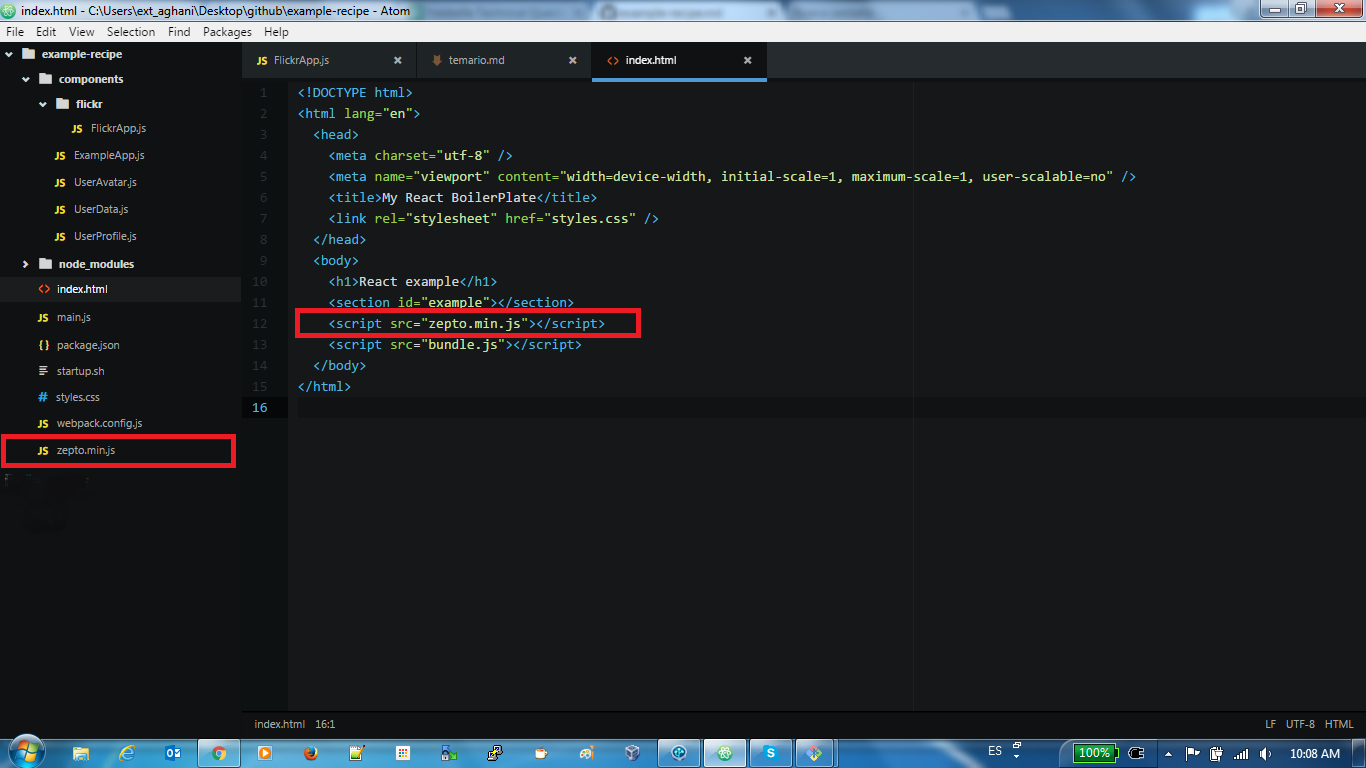
Task: Click the text-file icon beside startup.sh
Action: tap(43, 371)
